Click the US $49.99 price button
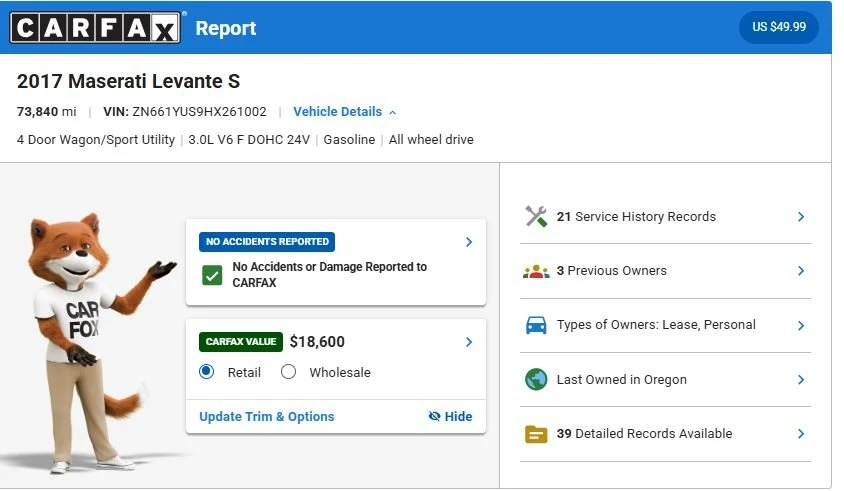This screenshot has height=491, width=844. (x=779, y=27)
